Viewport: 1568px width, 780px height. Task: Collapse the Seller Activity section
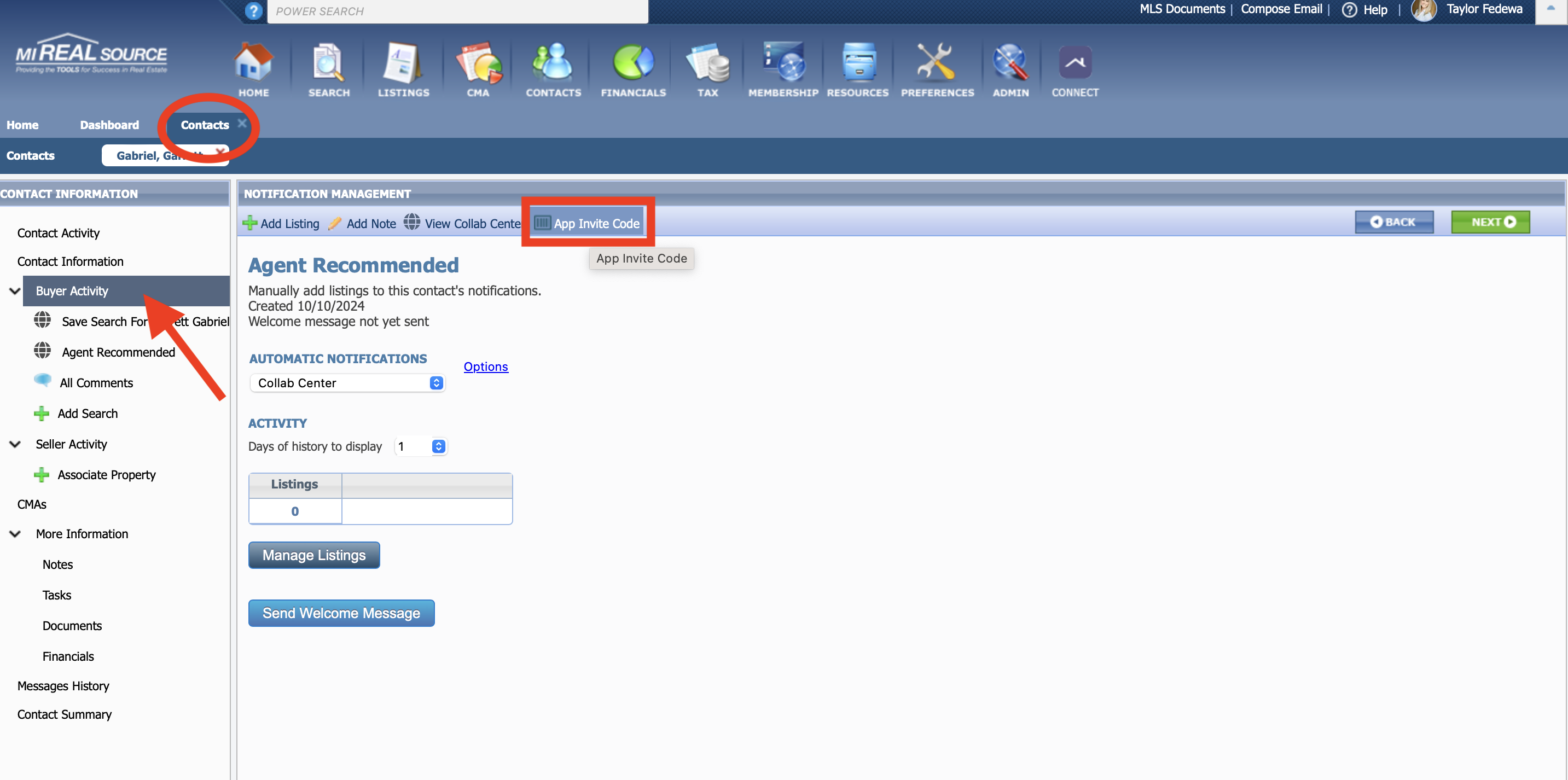(x=15, y=444)
